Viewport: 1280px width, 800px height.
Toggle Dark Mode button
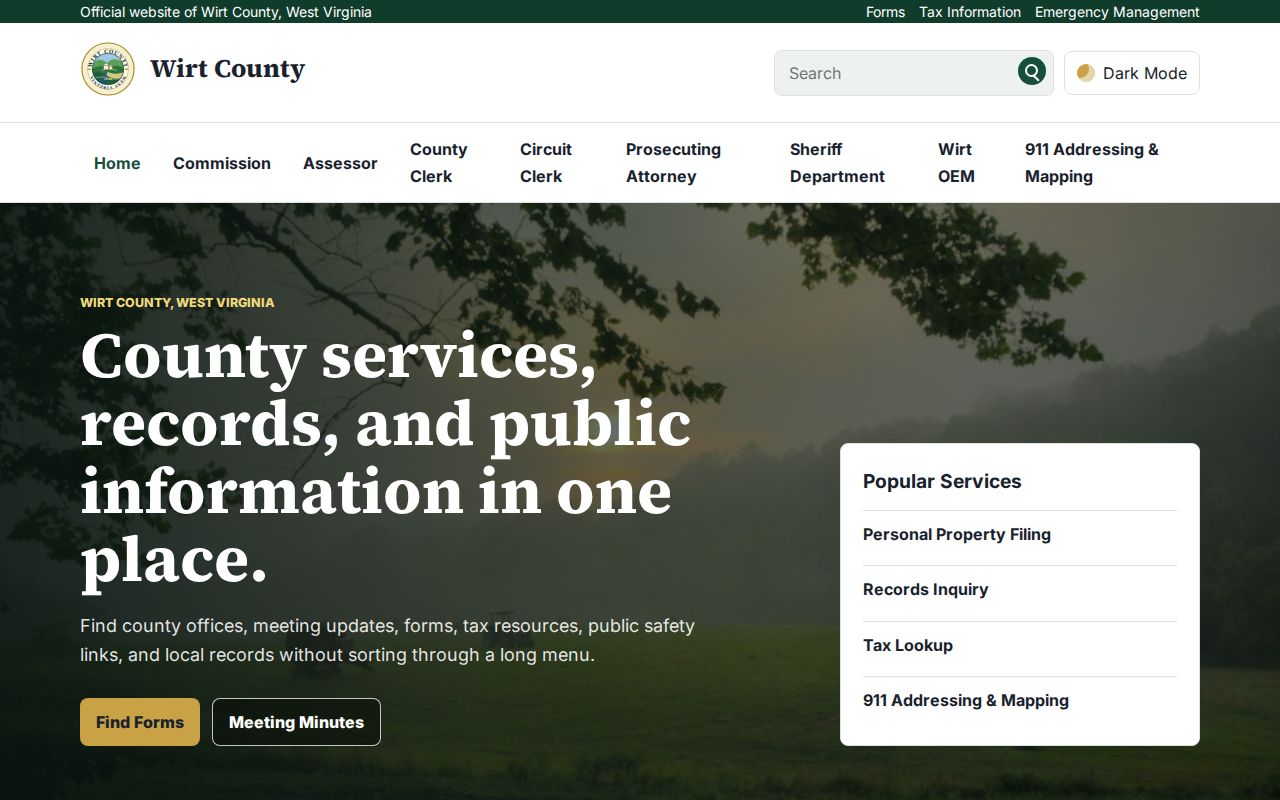click(x=1132, y=73)
